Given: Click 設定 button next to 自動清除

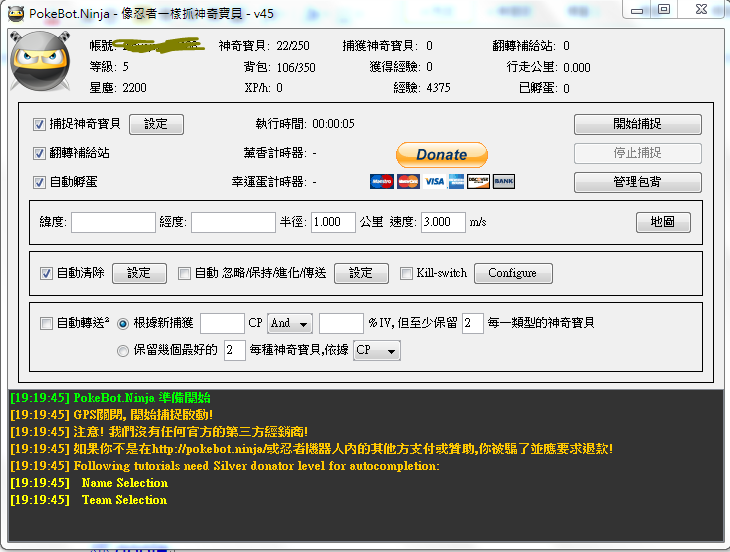Looking at the screenshot, I should point(139,273).
